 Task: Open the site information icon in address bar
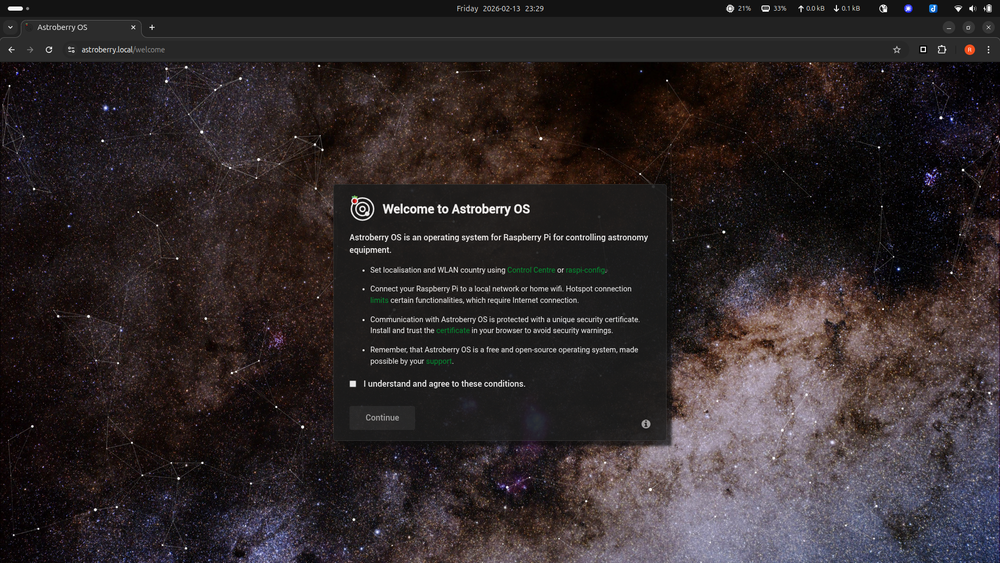point(71,49)
